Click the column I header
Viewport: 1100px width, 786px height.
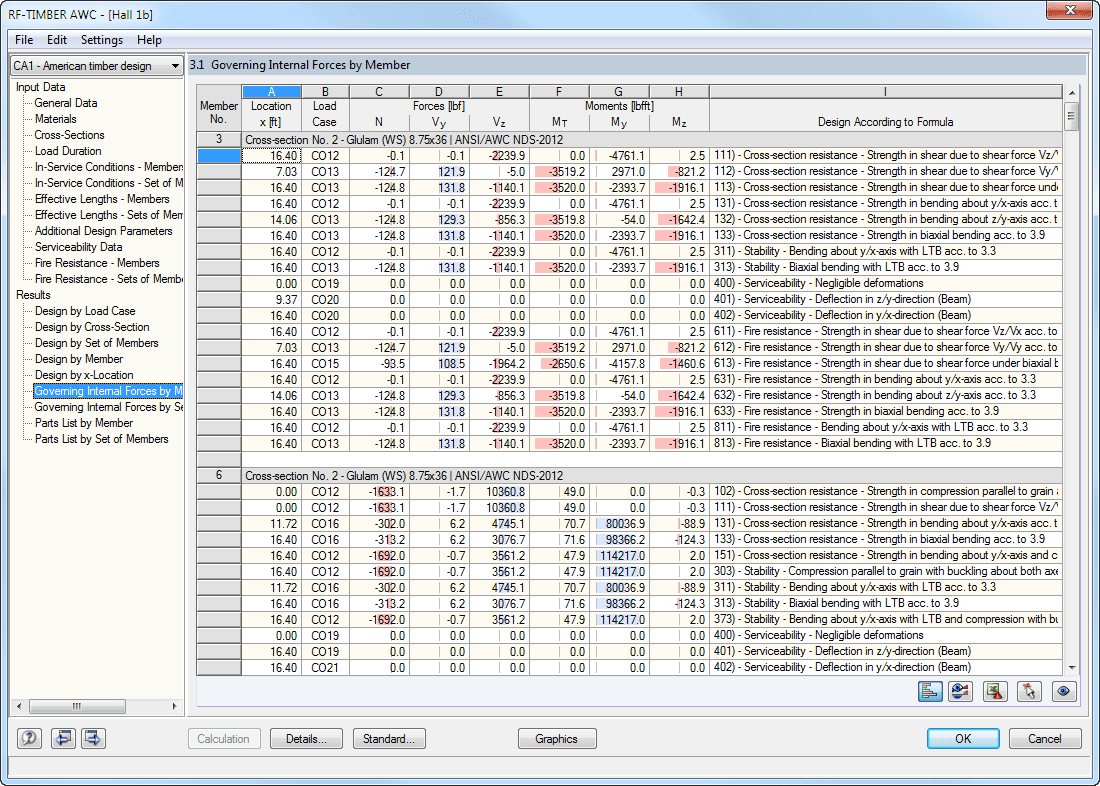[885, 92]
